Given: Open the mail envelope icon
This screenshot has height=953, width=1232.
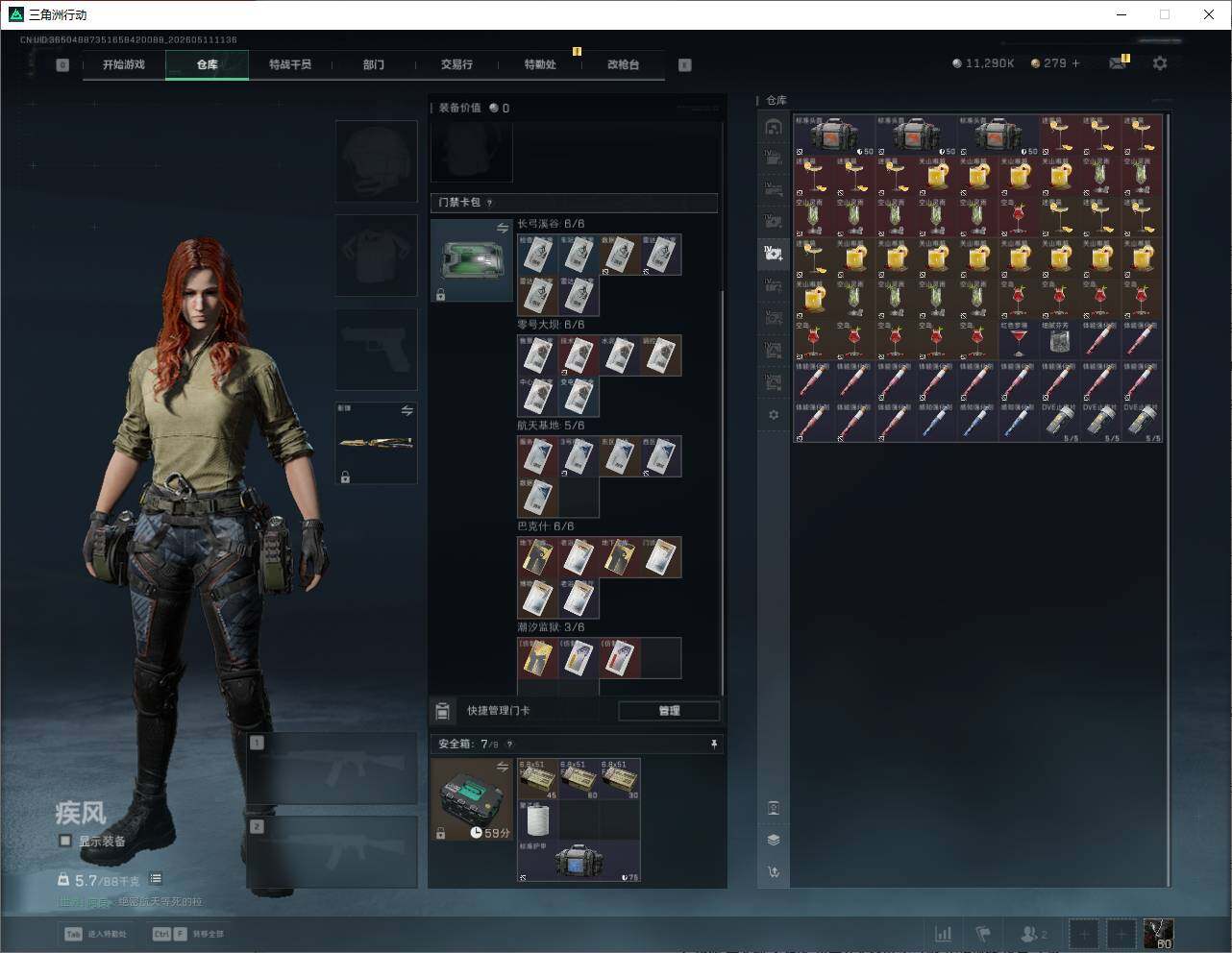Looking at the screenshot, I should 1118,63.
